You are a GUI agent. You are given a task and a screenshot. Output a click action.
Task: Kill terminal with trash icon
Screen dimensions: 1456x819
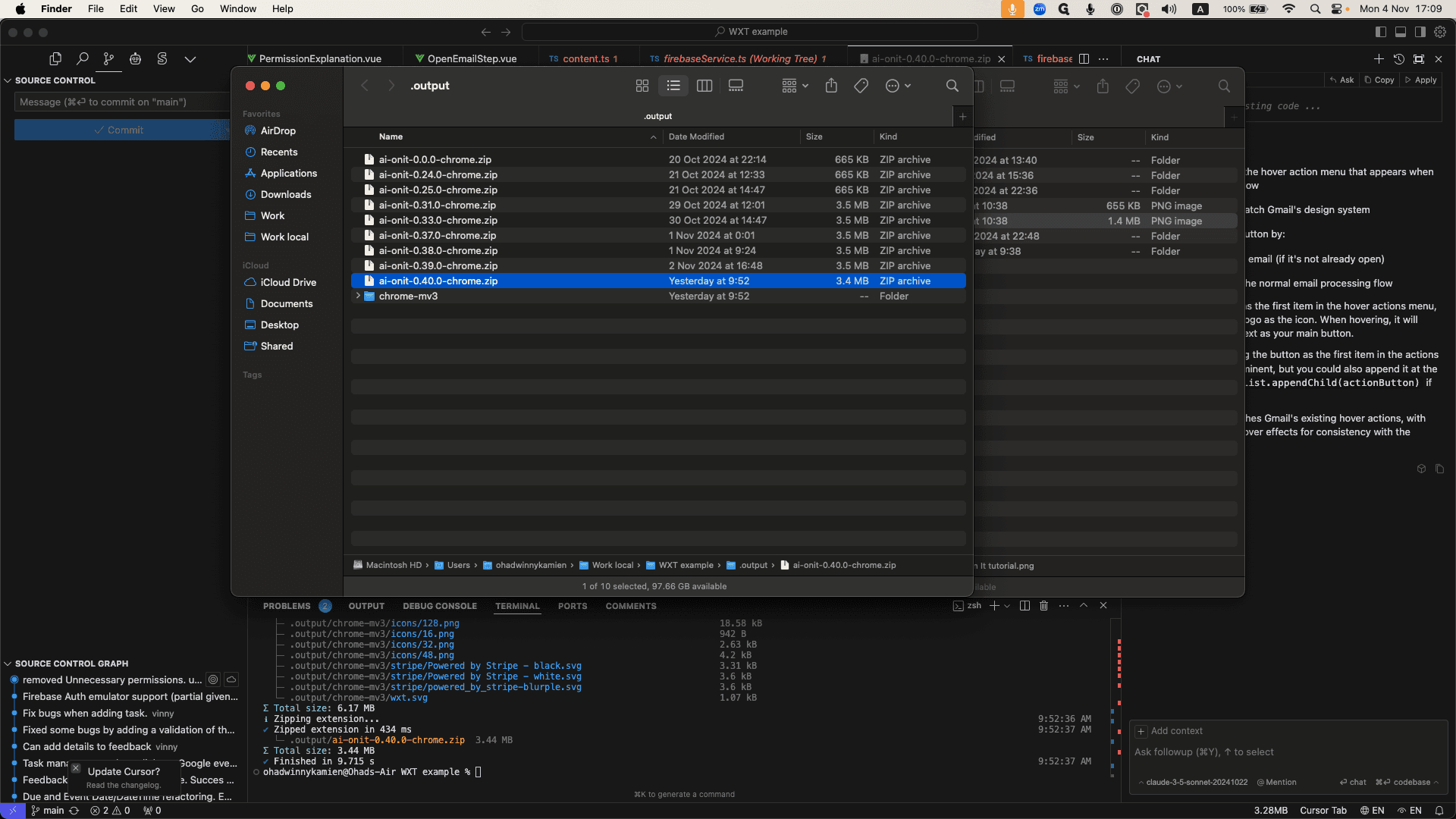pos(1043,606)
